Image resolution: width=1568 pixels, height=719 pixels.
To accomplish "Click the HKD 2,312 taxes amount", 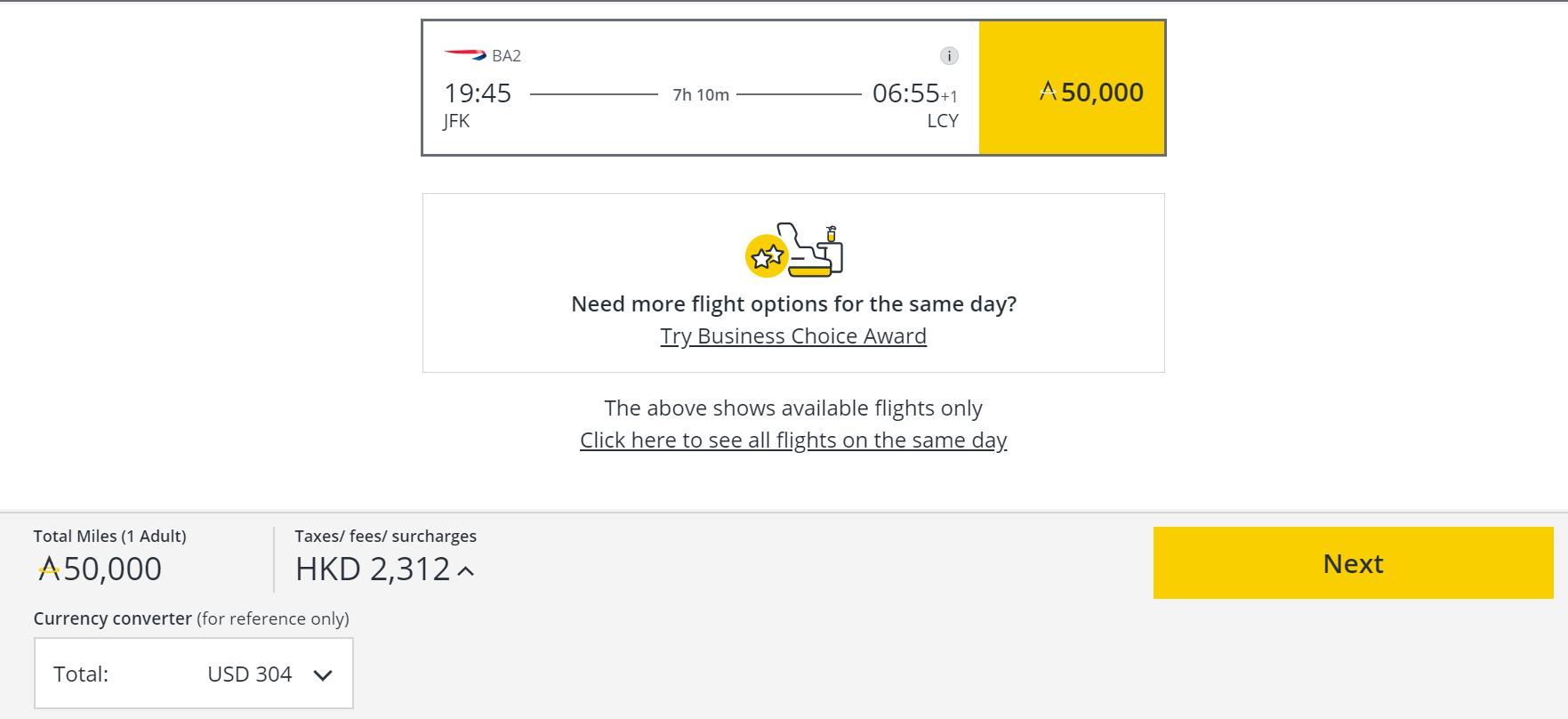I will [373, 570].
